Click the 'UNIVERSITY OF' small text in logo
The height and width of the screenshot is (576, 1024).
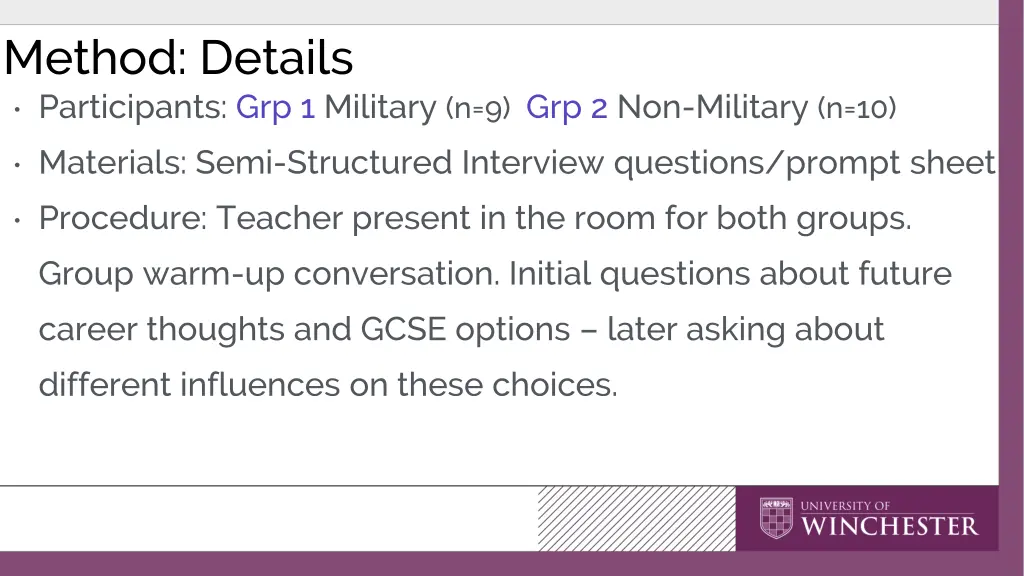click(x=845, y=505)
